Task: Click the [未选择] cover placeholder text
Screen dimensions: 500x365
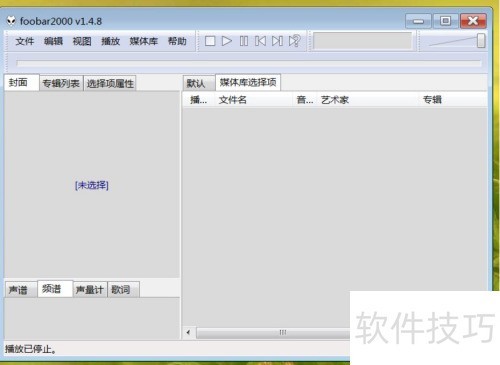Action: 92,185
